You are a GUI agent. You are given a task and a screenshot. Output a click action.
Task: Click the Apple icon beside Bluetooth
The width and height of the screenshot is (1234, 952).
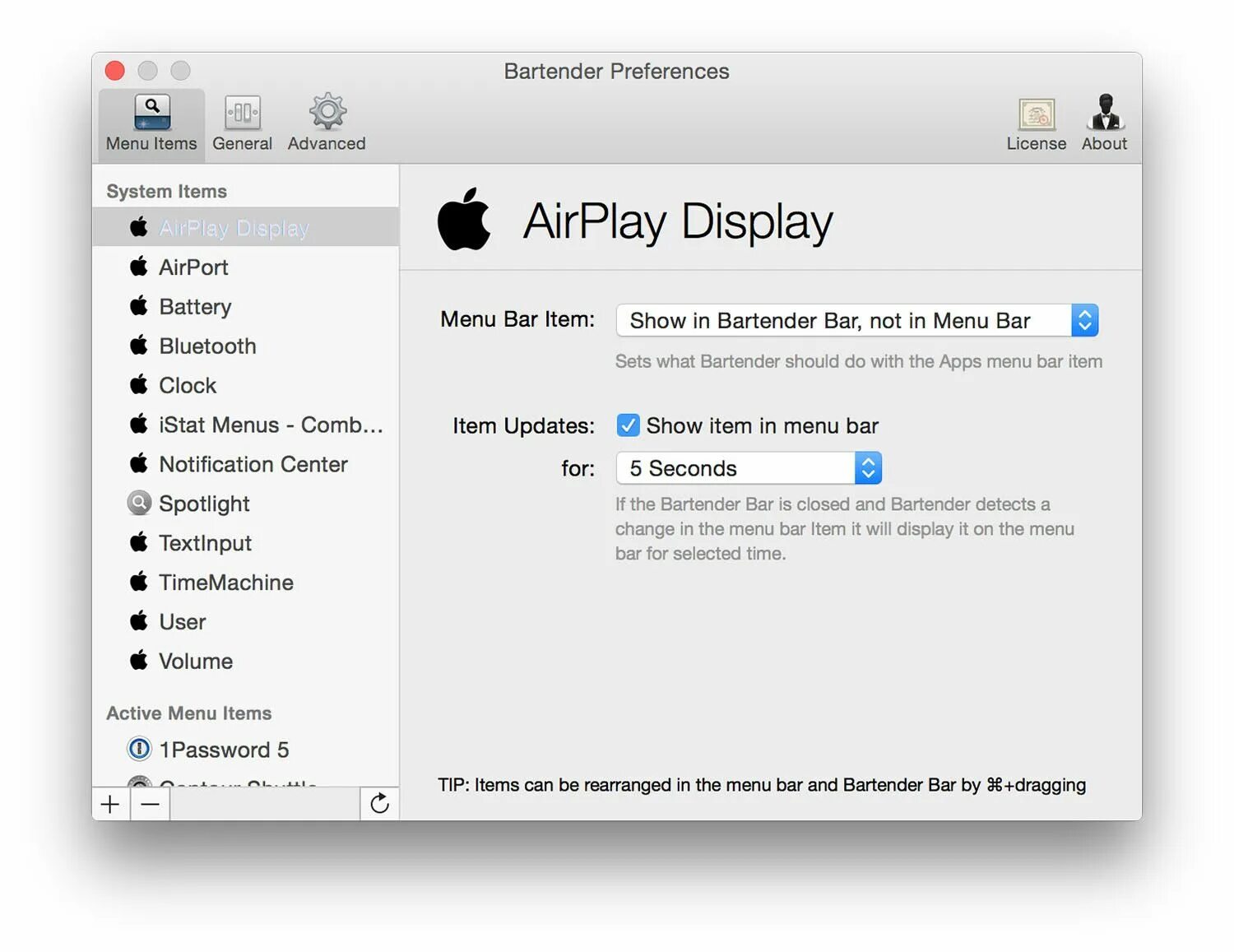[x=139, y=345]
